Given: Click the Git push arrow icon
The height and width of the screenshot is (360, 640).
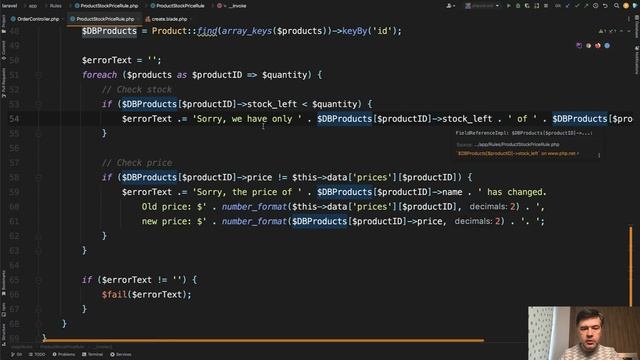Looking at the screenshot, I should pos(586,6).
